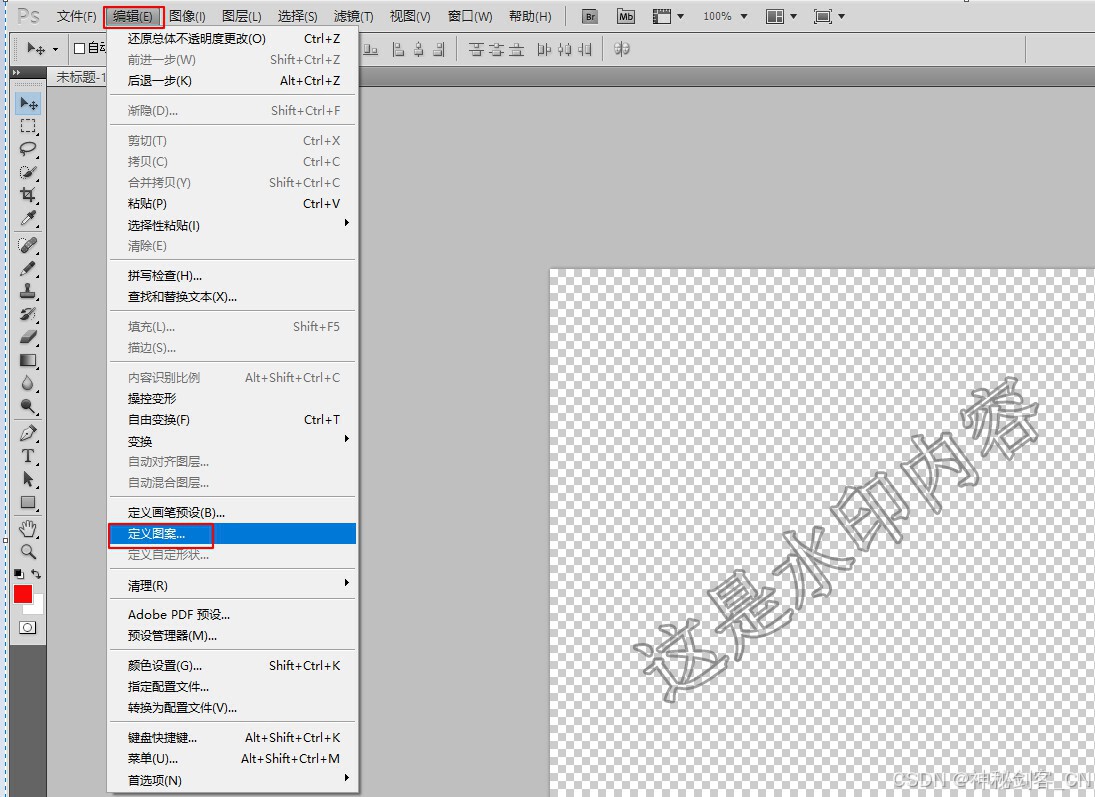Select the Rectangular Marquee tool
Image resolution: width=1095 pixels, height=797 pixels.
28,126
